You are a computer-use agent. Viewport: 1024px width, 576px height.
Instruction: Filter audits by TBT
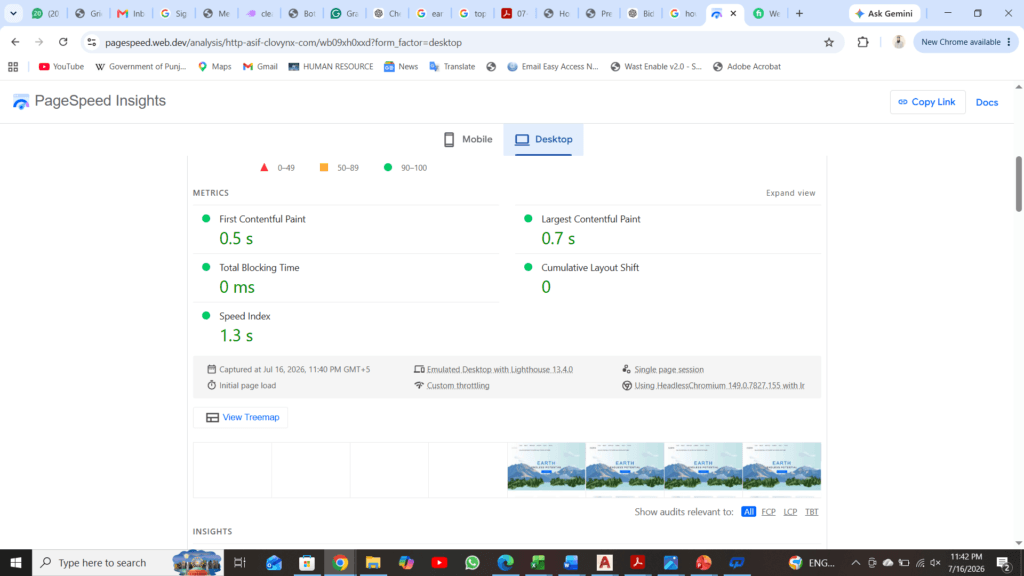point(811,511)
